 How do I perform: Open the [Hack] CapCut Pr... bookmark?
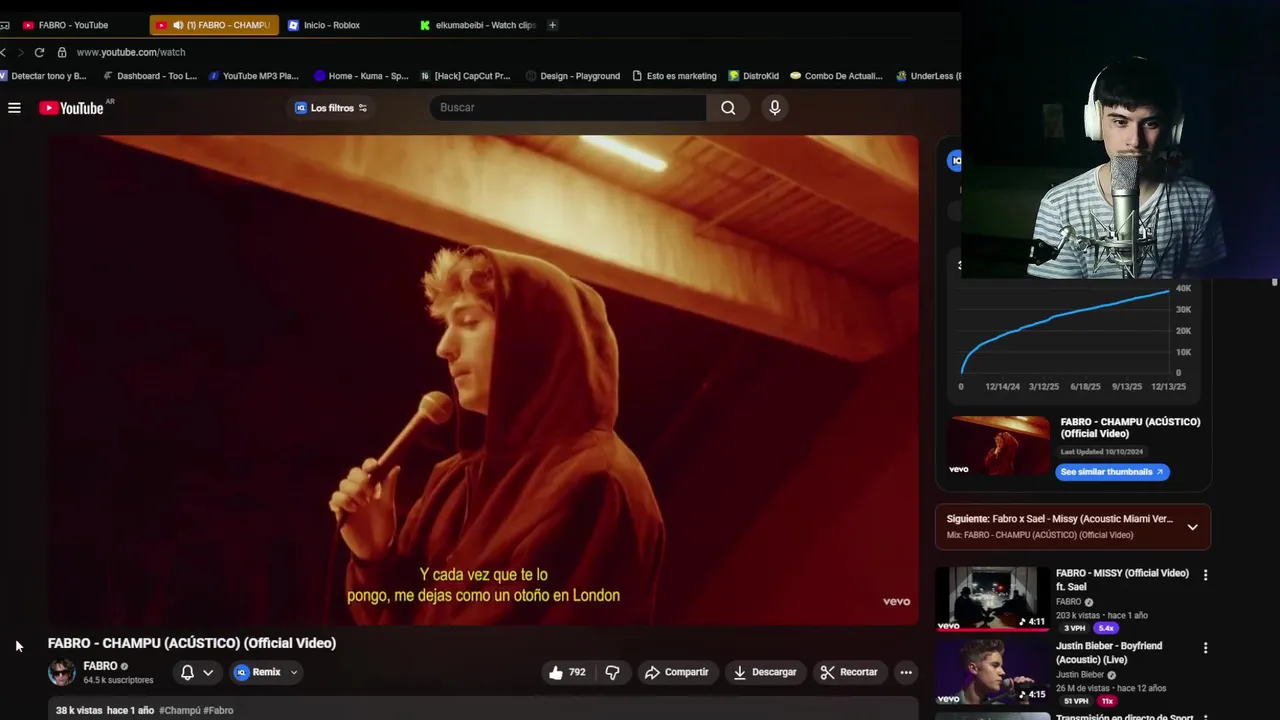tap(465, 76)
